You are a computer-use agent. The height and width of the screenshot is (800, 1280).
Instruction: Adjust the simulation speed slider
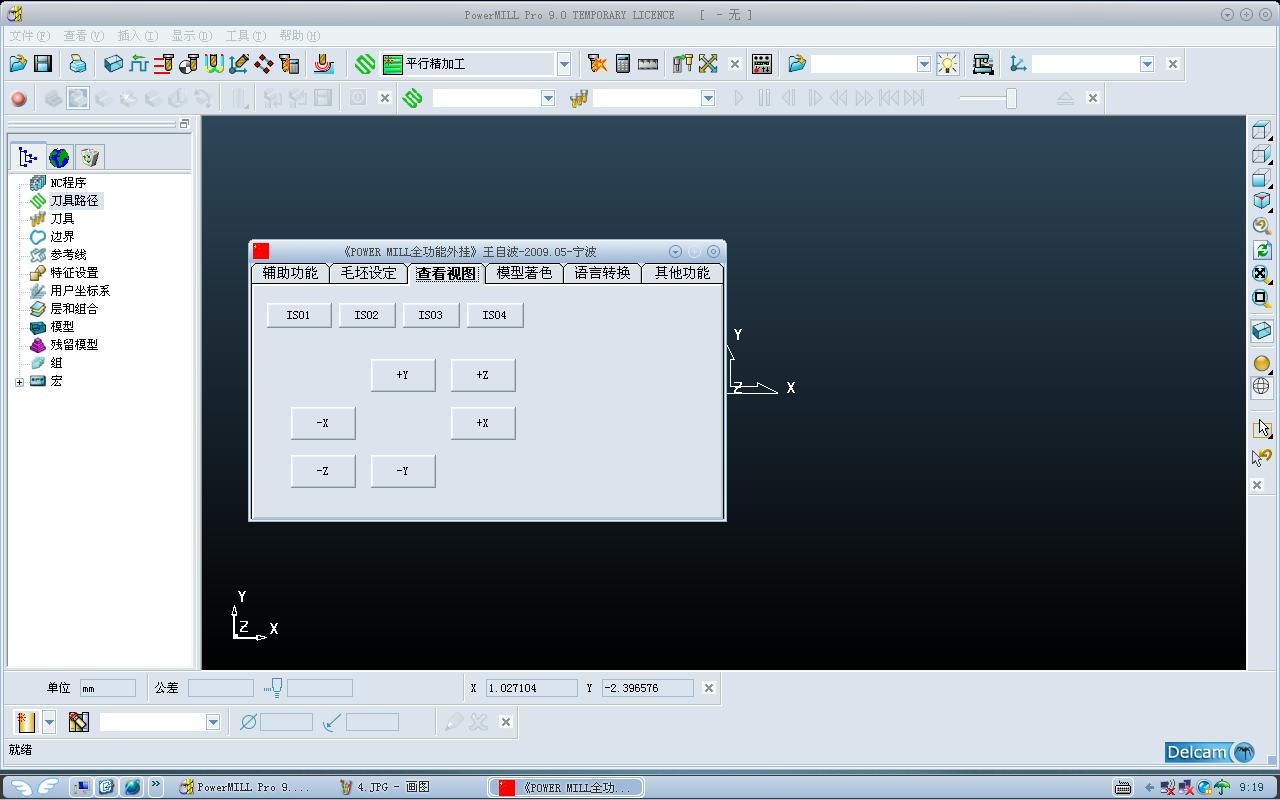[1011, 98]
